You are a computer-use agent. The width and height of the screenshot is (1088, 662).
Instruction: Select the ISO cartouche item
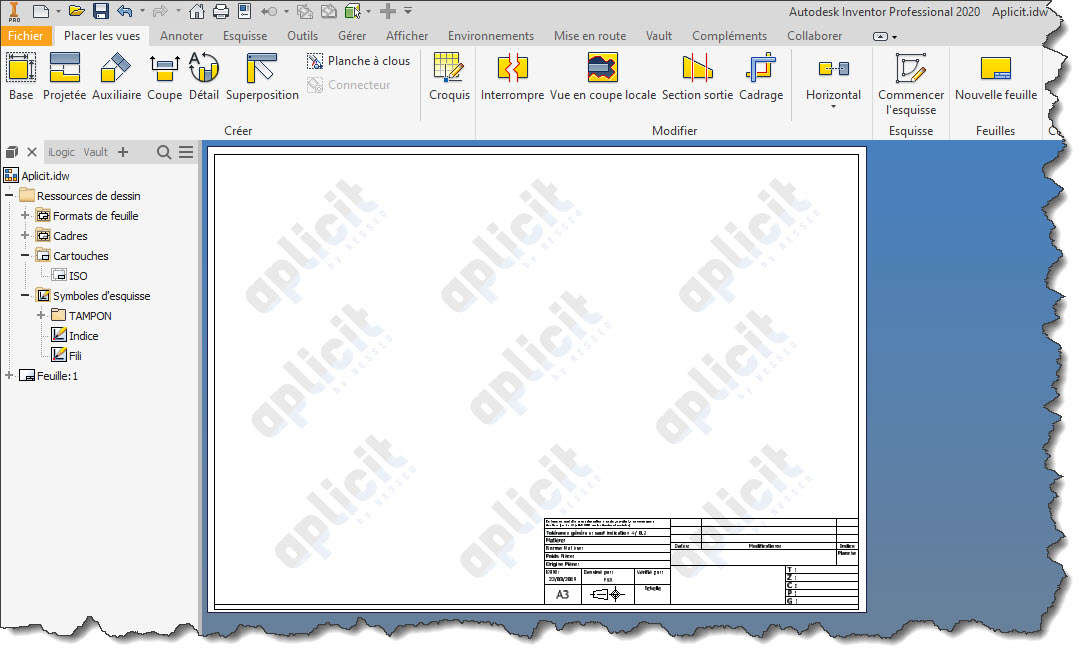pyautogui.click(x=69, y=275)
